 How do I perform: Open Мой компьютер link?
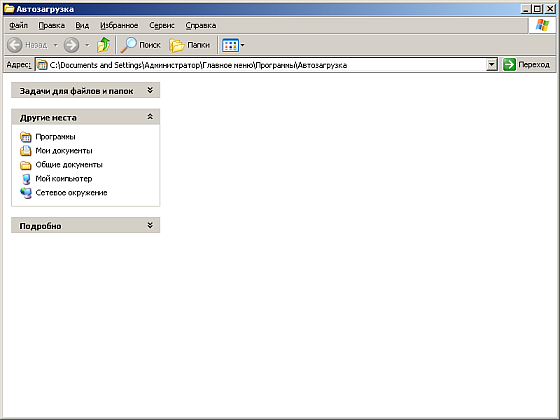click(64, 179)
